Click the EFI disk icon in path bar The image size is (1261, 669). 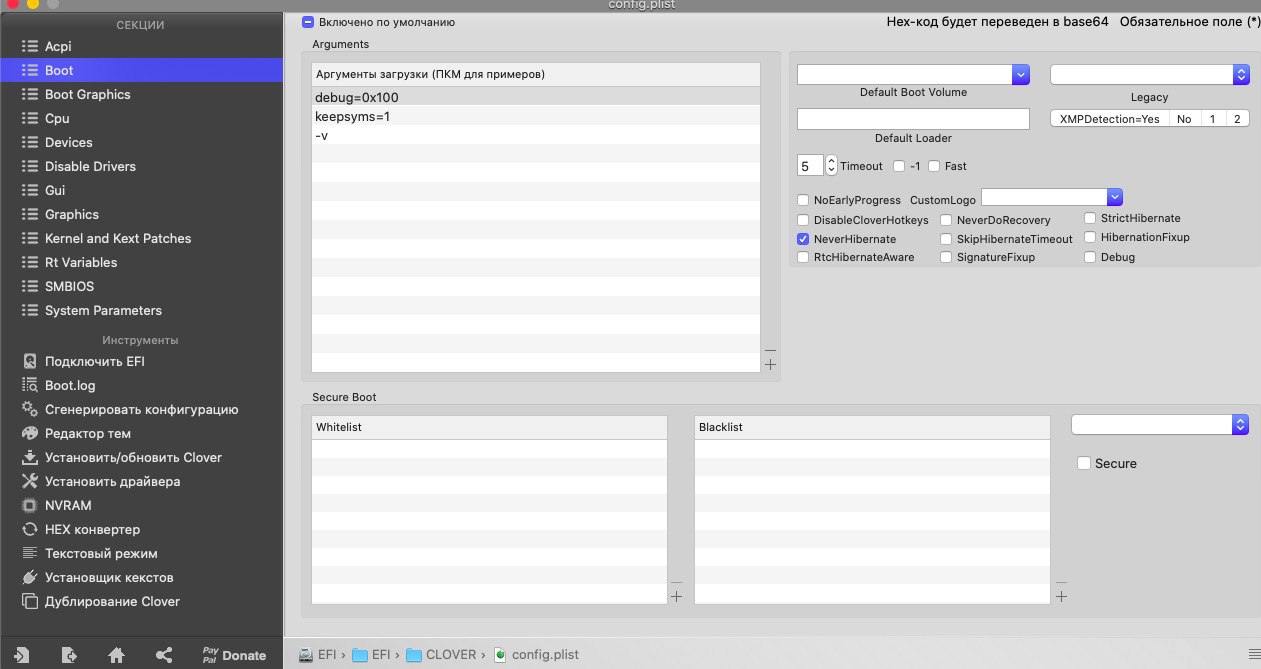pyautogui.click(x=307, y=655)
